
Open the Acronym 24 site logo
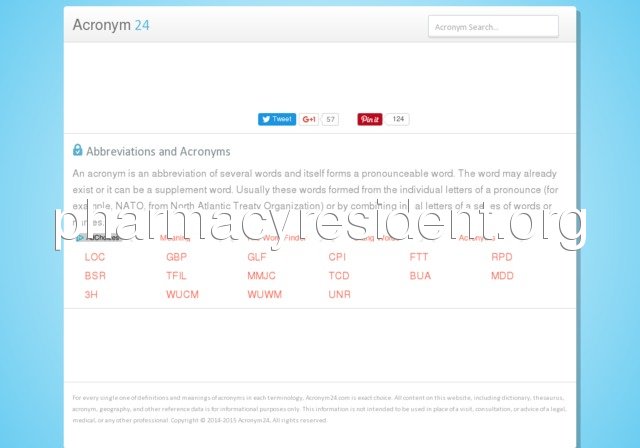coord(111,25)
